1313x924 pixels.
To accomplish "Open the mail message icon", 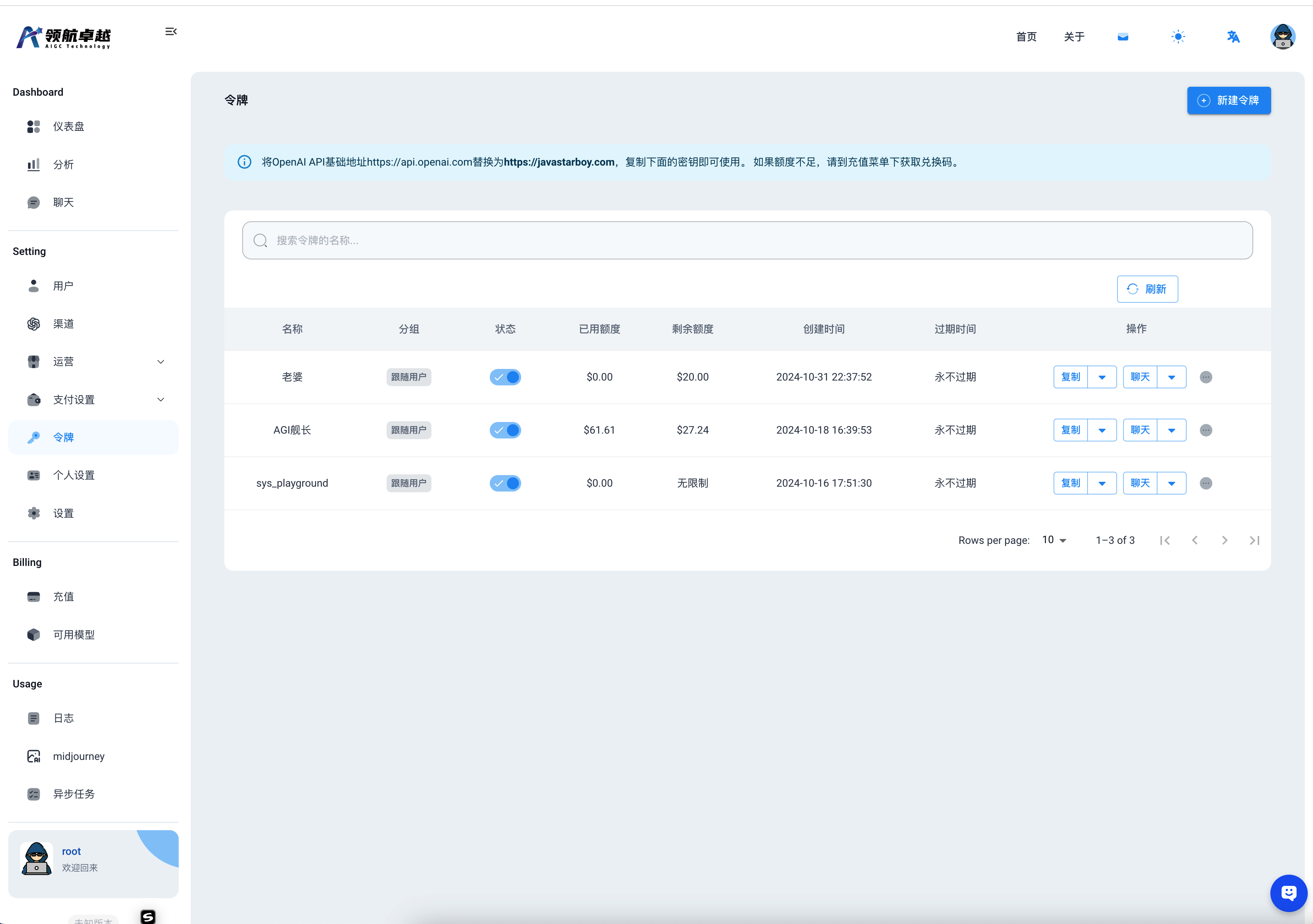I will (x=1123, y=37).
